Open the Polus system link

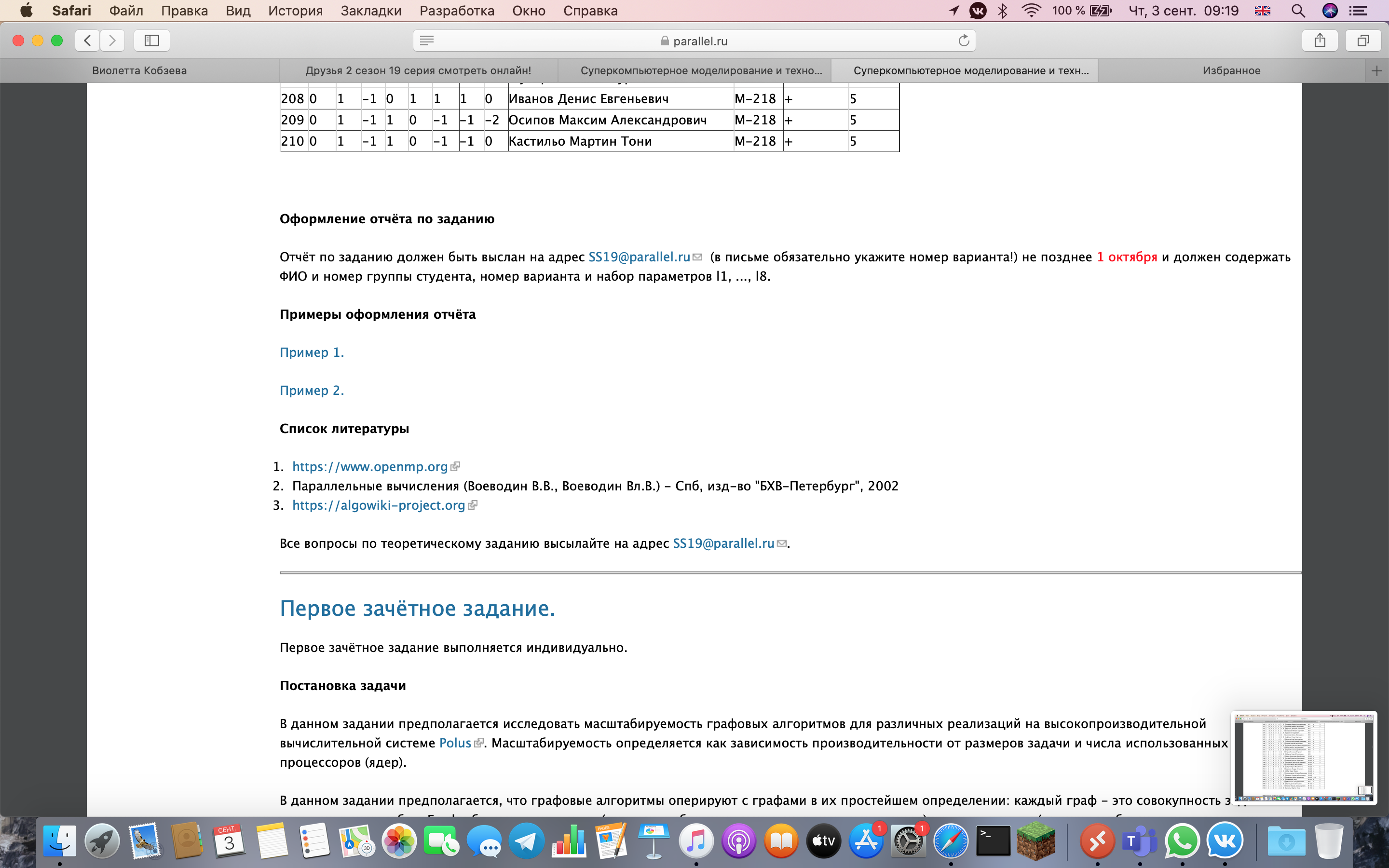pyautogui.click(x=455, y=743)
